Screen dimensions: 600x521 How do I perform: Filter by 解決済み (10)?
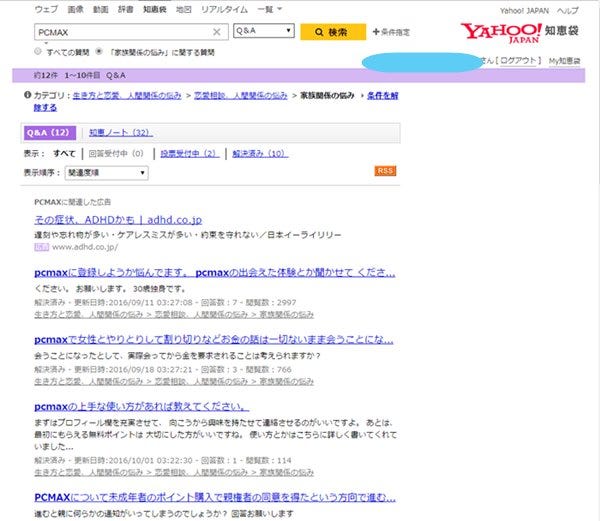click(260, 154)
